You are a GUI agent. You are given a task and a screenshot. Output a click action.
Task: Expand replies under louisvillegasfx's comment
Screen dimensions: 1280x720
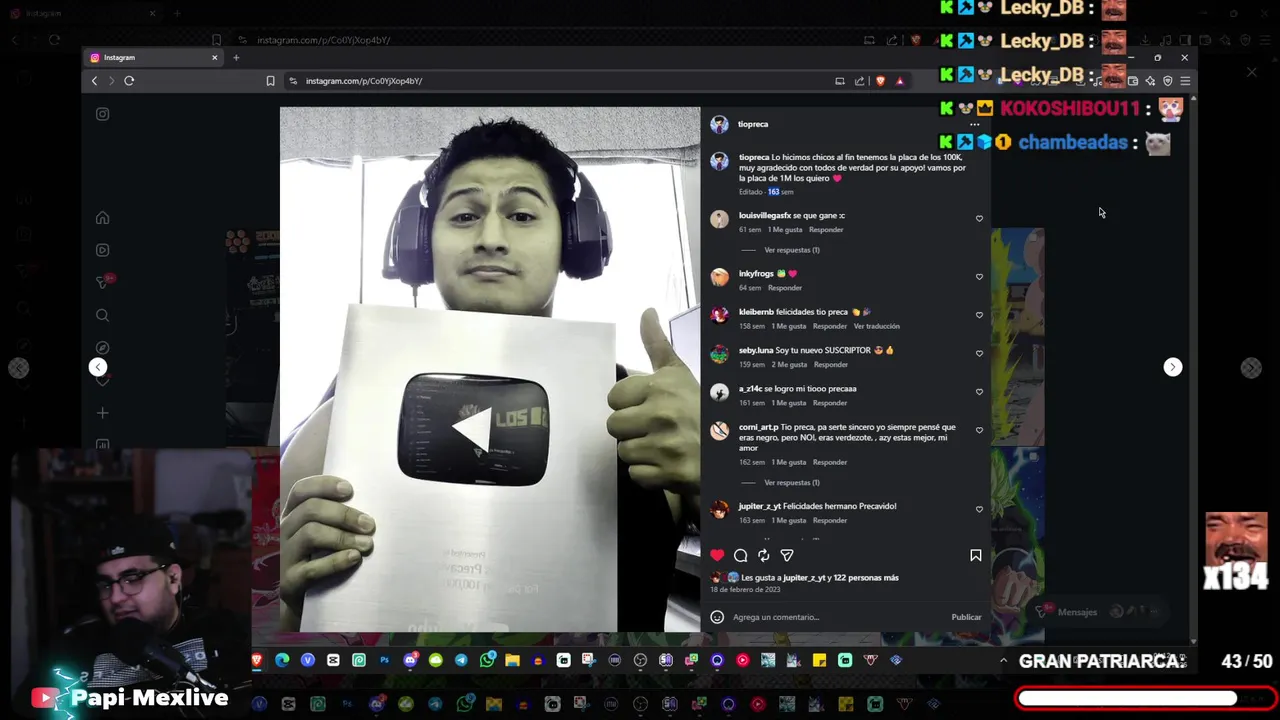pyautogui.click(x=791, y=250)
